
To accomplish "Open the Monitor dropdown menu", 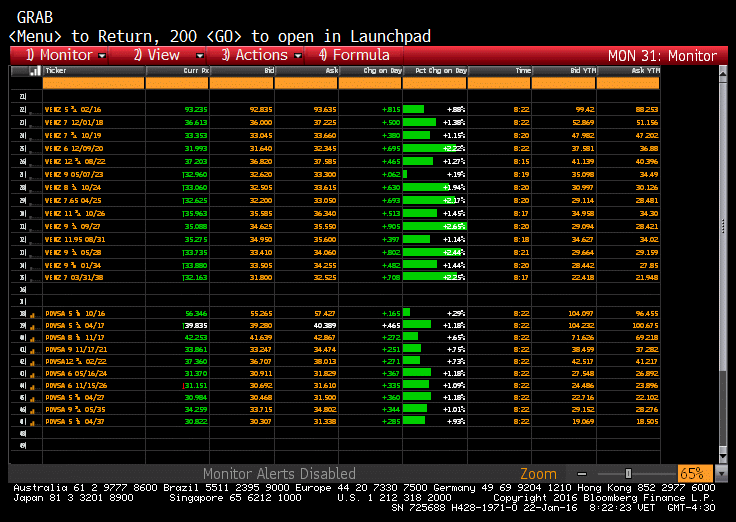I will [65, 55].
